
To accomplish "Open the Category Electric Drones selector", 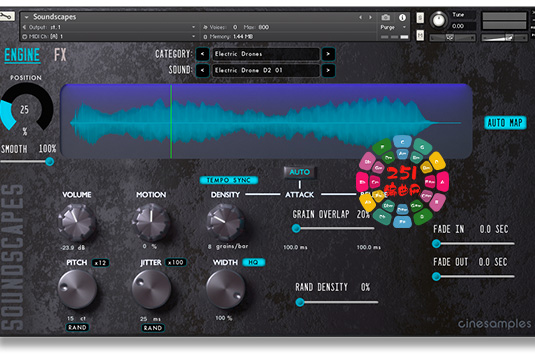I will click(266, 54).
